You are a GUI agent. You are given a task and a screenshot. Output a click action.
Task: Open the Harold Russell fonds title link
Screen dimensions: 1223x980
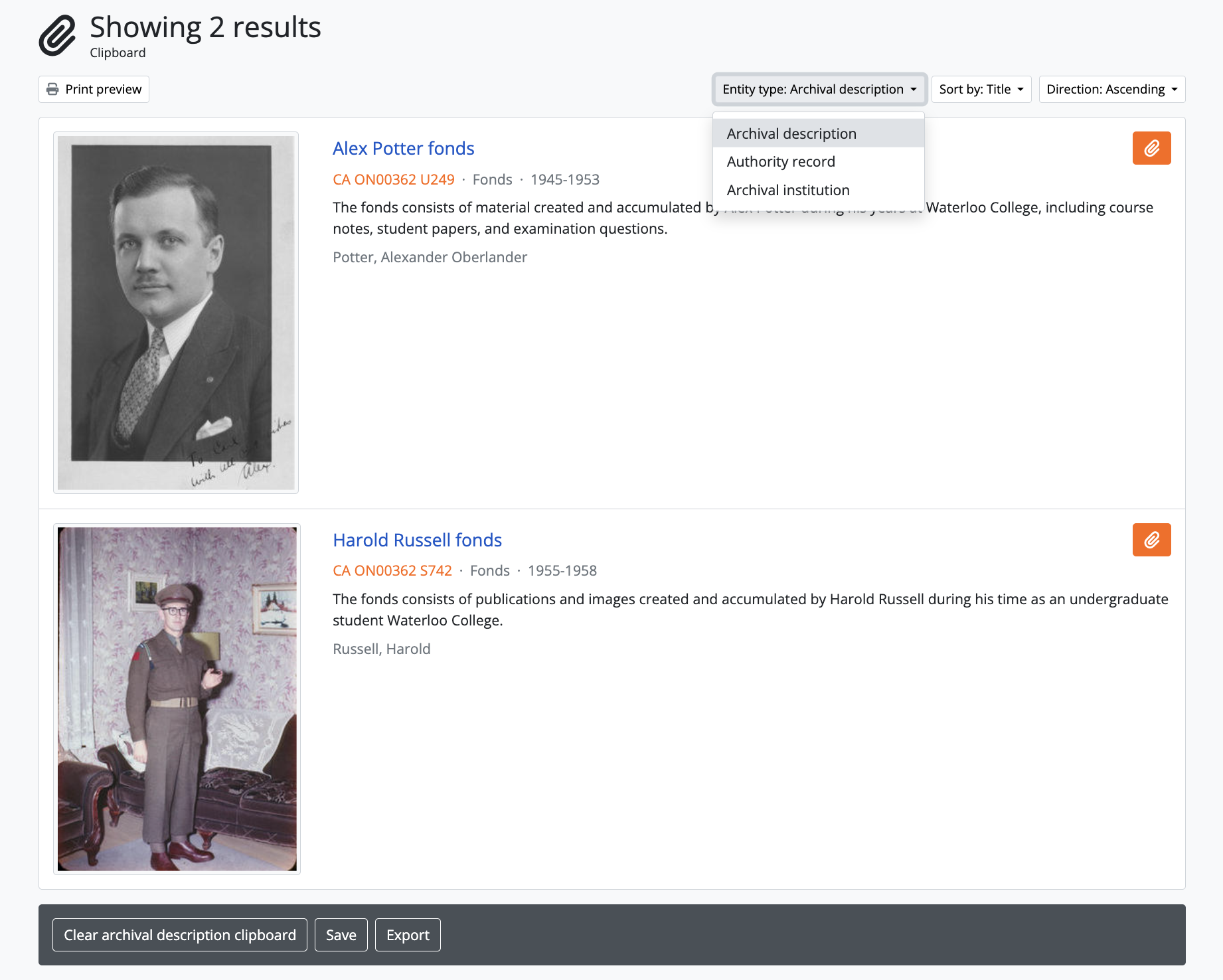pos(417,540)
